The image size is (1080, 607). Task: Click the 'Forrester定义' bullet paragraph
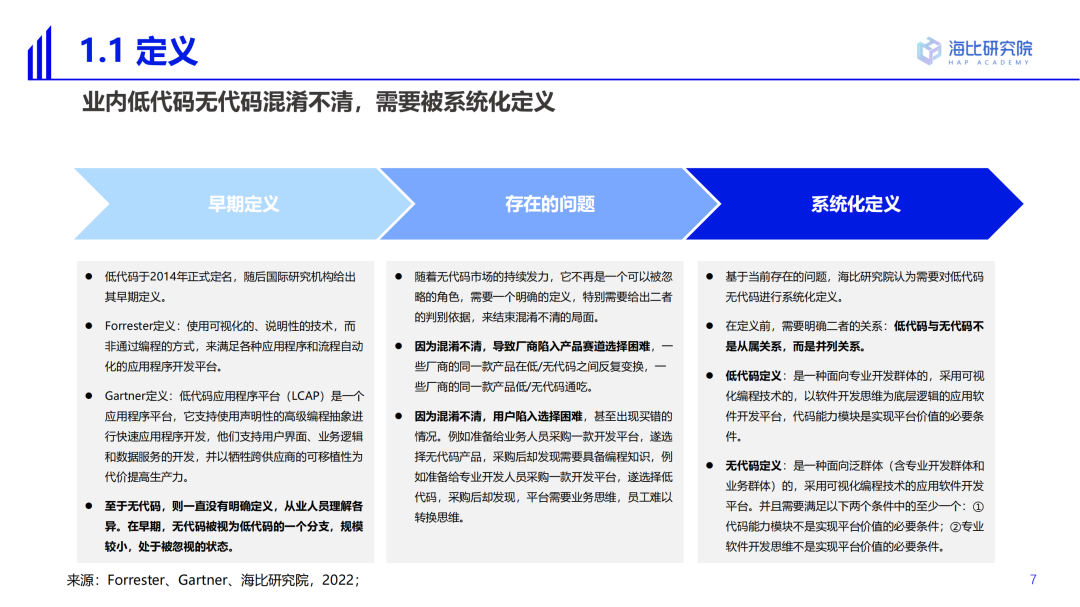coord(233,346)
